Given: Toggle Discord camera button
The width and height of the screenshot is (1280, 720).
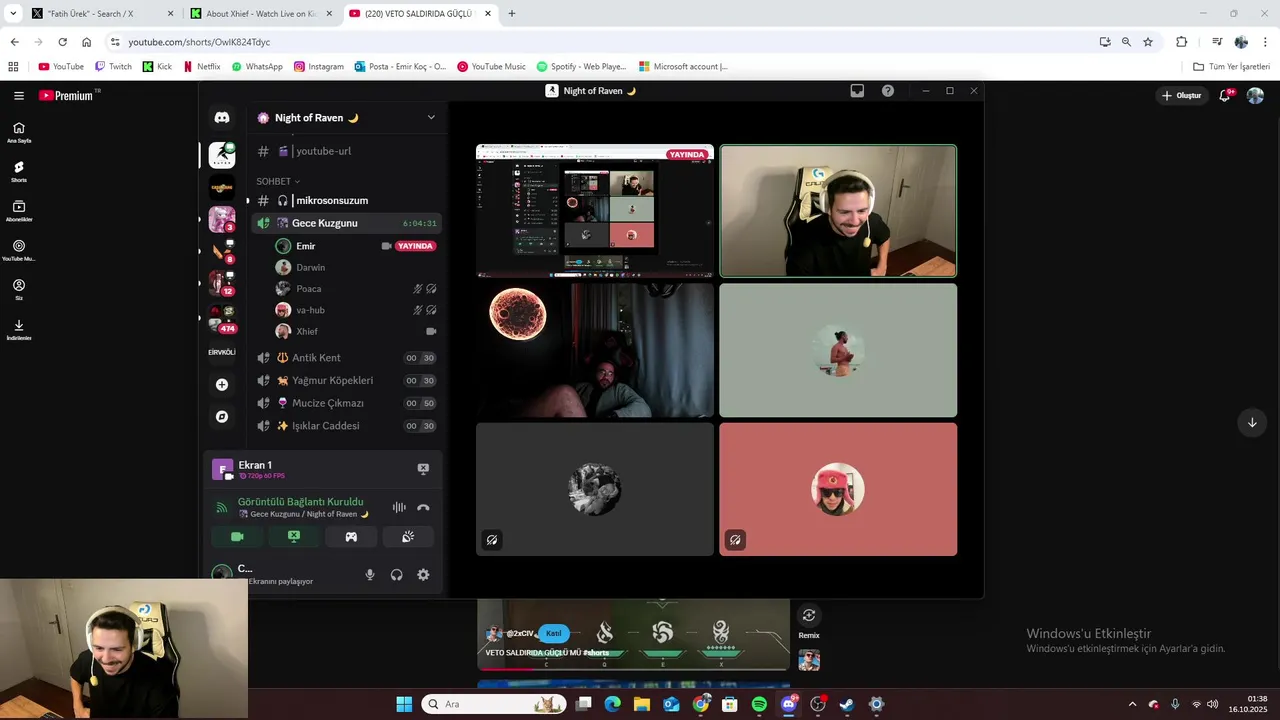Looking at the screenshot, I should coord(237,537).
